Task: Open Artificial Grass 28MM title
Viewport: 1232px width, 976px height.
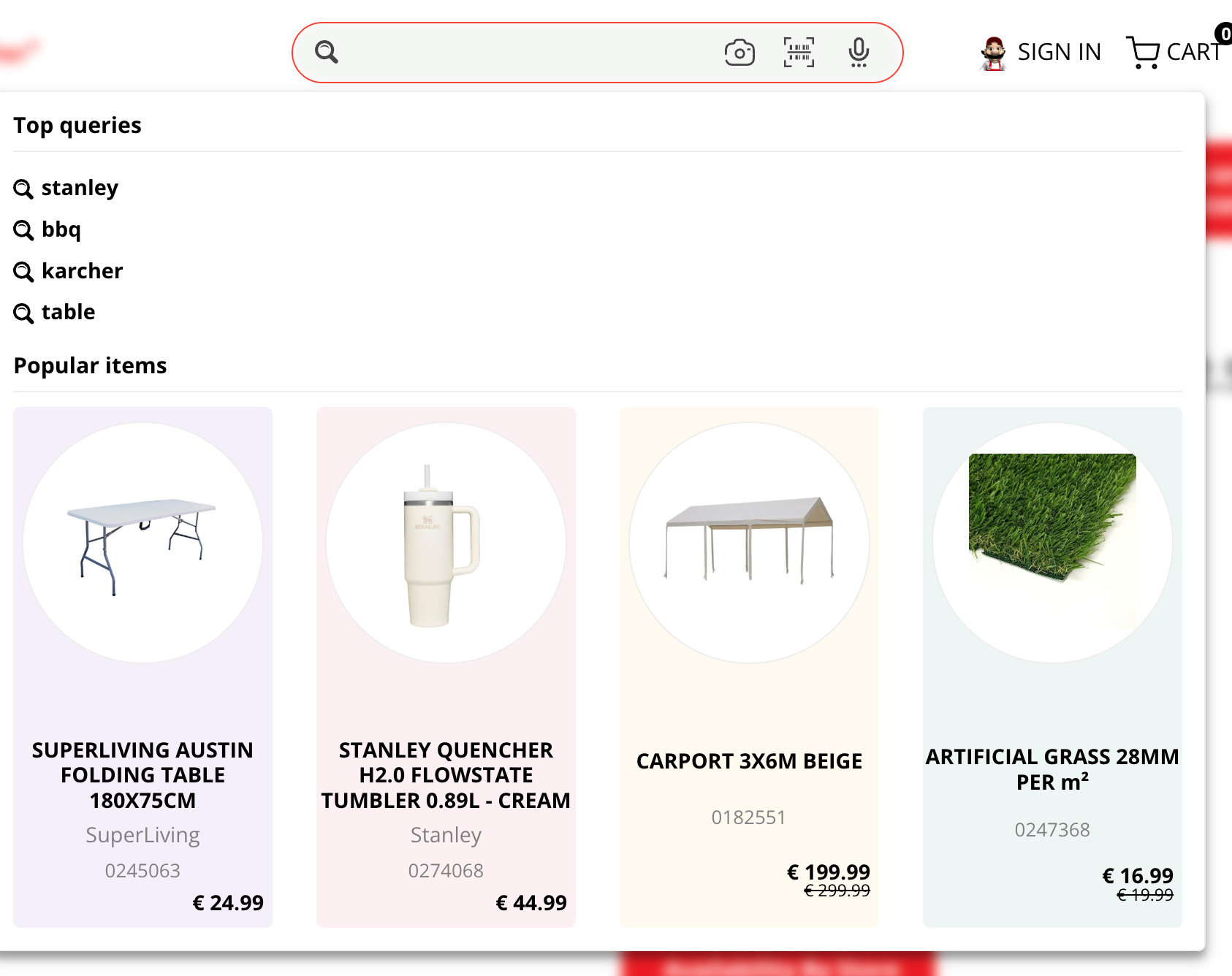Action: (1052, 769)
